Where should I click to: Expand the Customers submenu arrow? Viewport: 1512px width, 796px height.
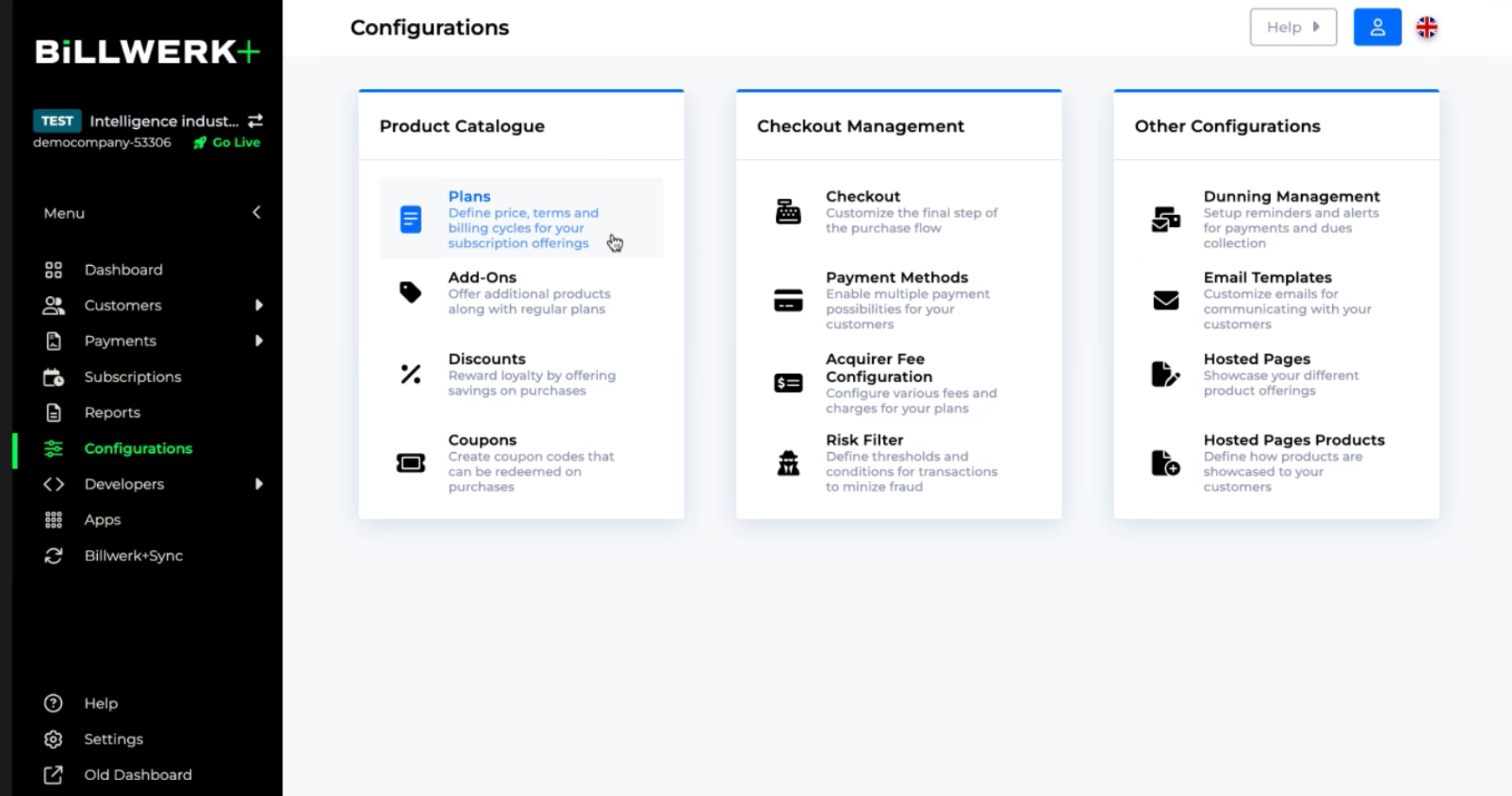click(x=259, y=305)
